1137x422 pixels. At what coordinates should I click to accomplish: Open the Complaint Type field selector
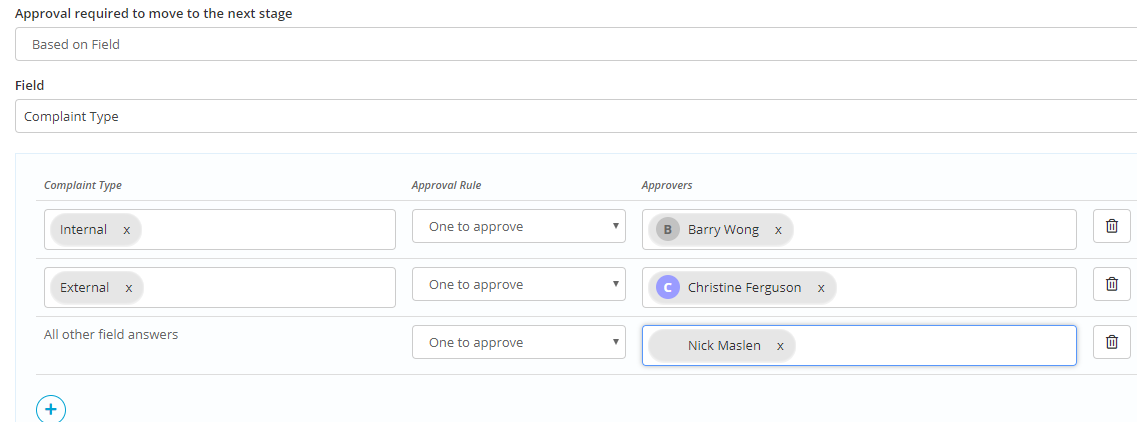coord(576,116)
